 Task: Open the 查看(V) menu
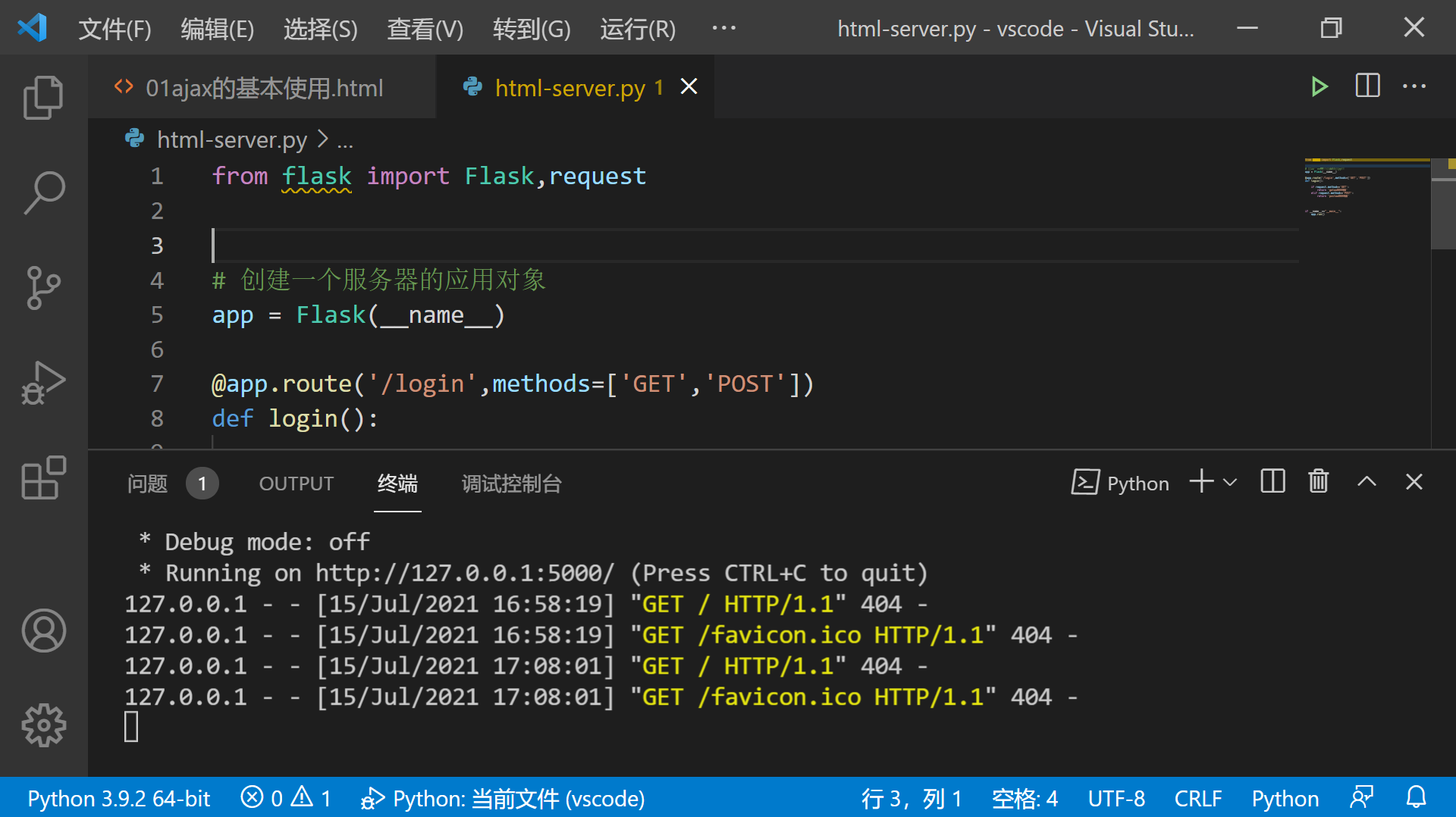tap(425, 30)
